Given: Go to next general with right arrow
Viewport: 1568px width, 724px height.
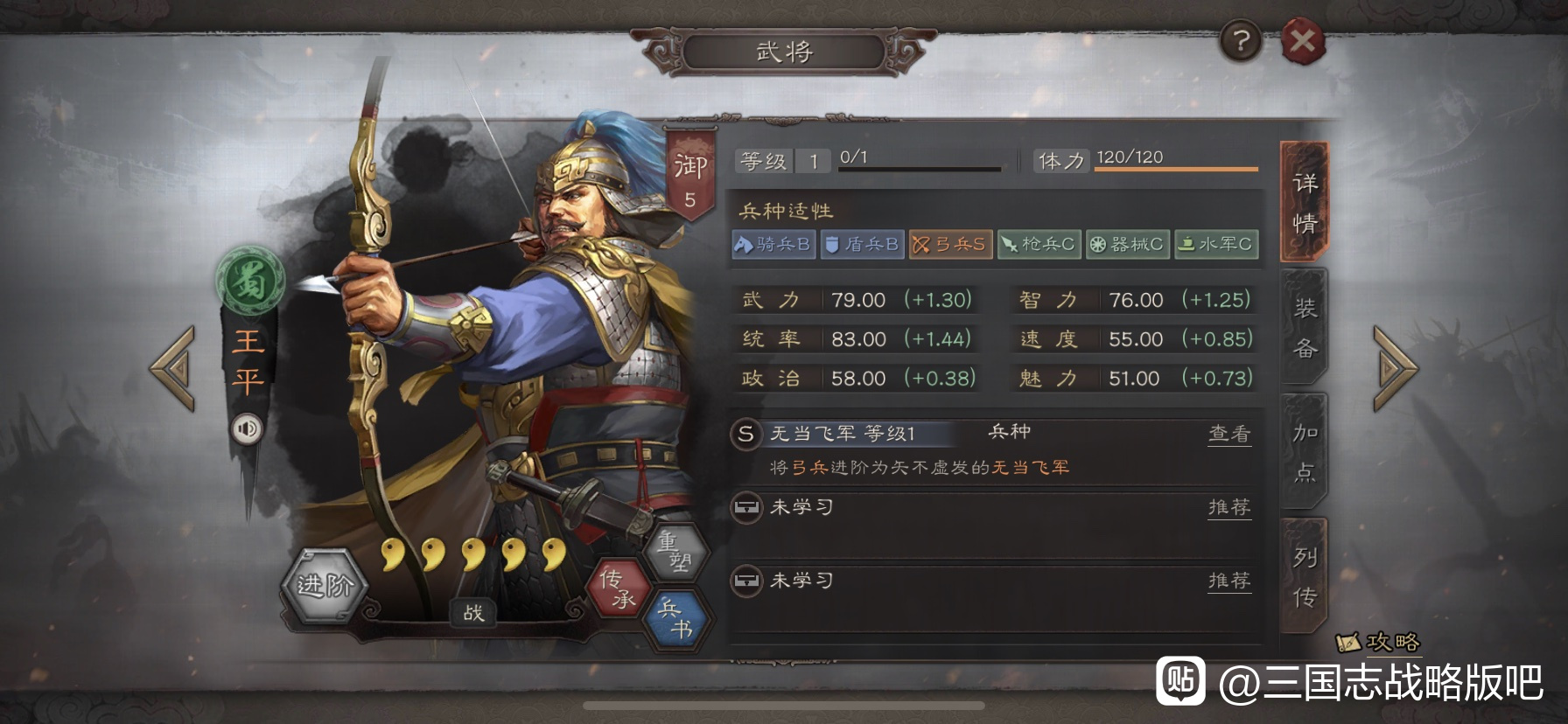Looking at the screenshot, I should pyautogui.click(x=1395, y=368).
